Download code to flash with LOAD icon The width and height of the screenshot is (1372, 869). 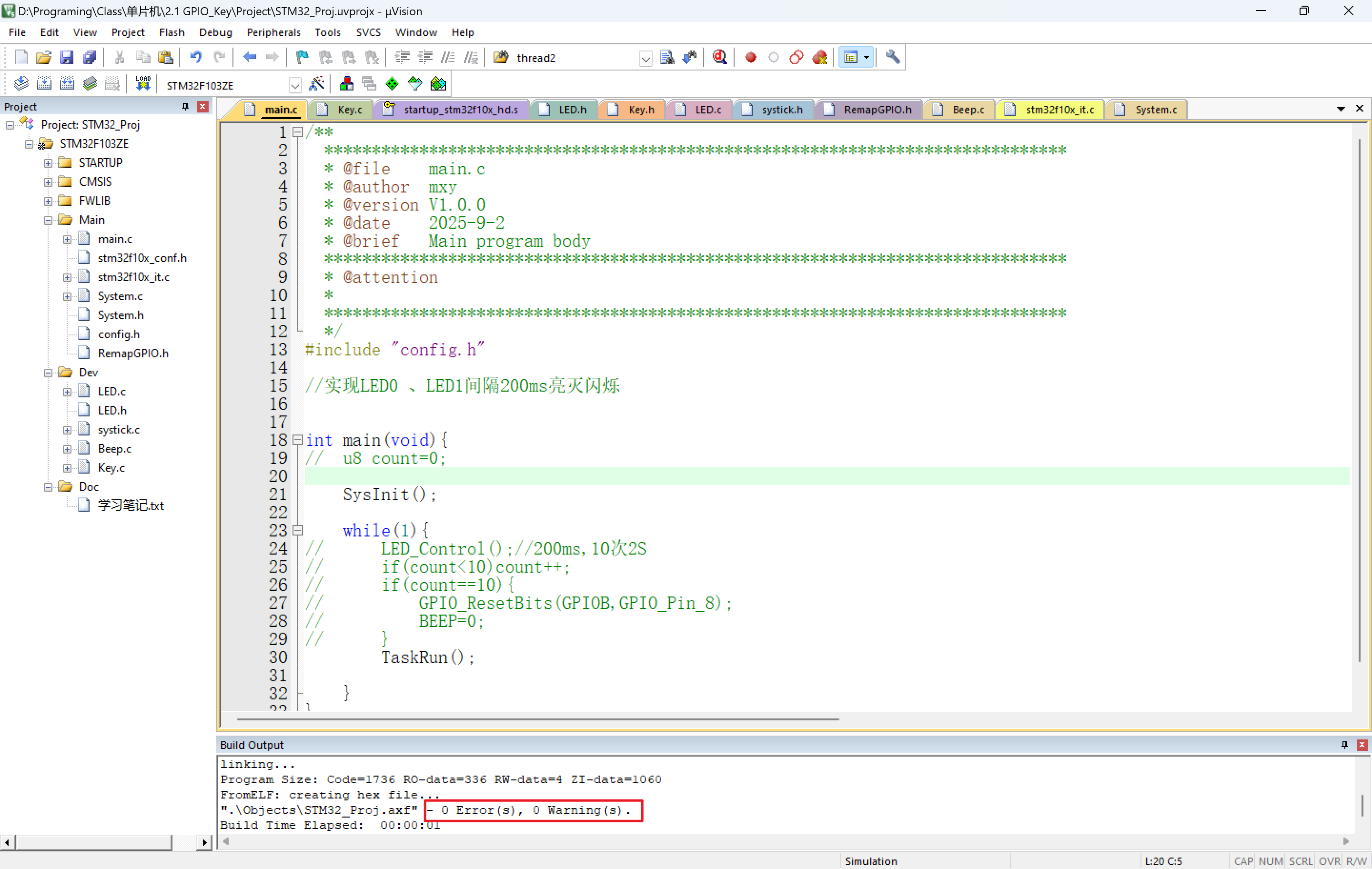tap(143, 84)
